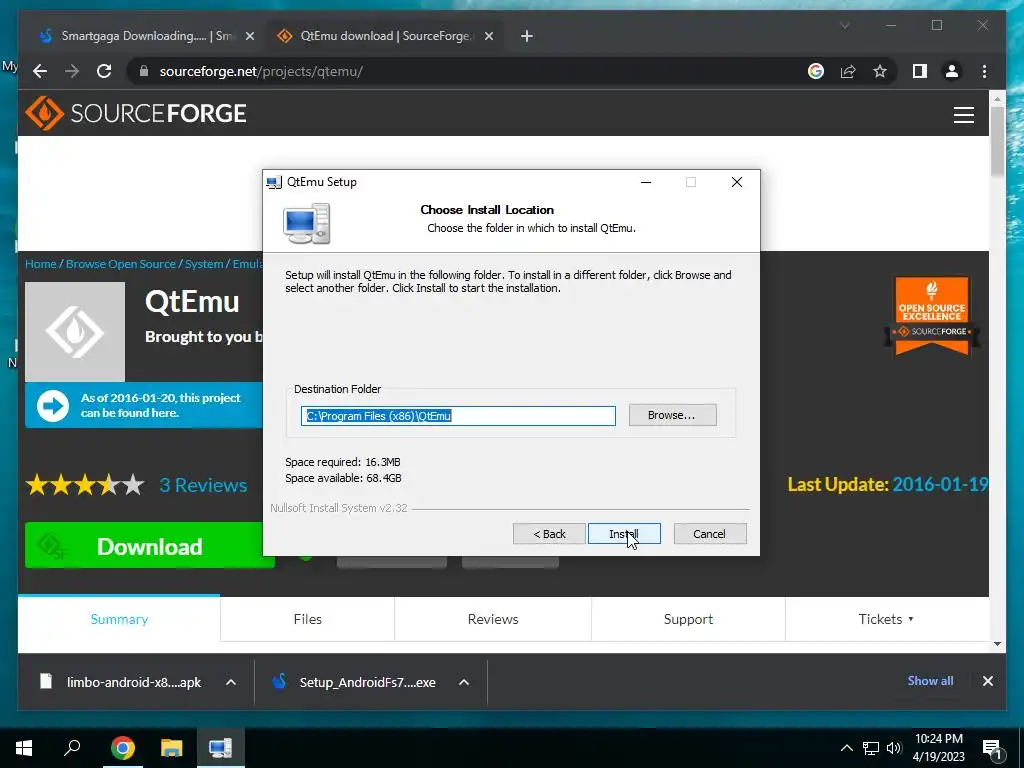This screenshot has width=1024, height=768.
Task: Open the volume icon in system tray
Action: [894, 748]
